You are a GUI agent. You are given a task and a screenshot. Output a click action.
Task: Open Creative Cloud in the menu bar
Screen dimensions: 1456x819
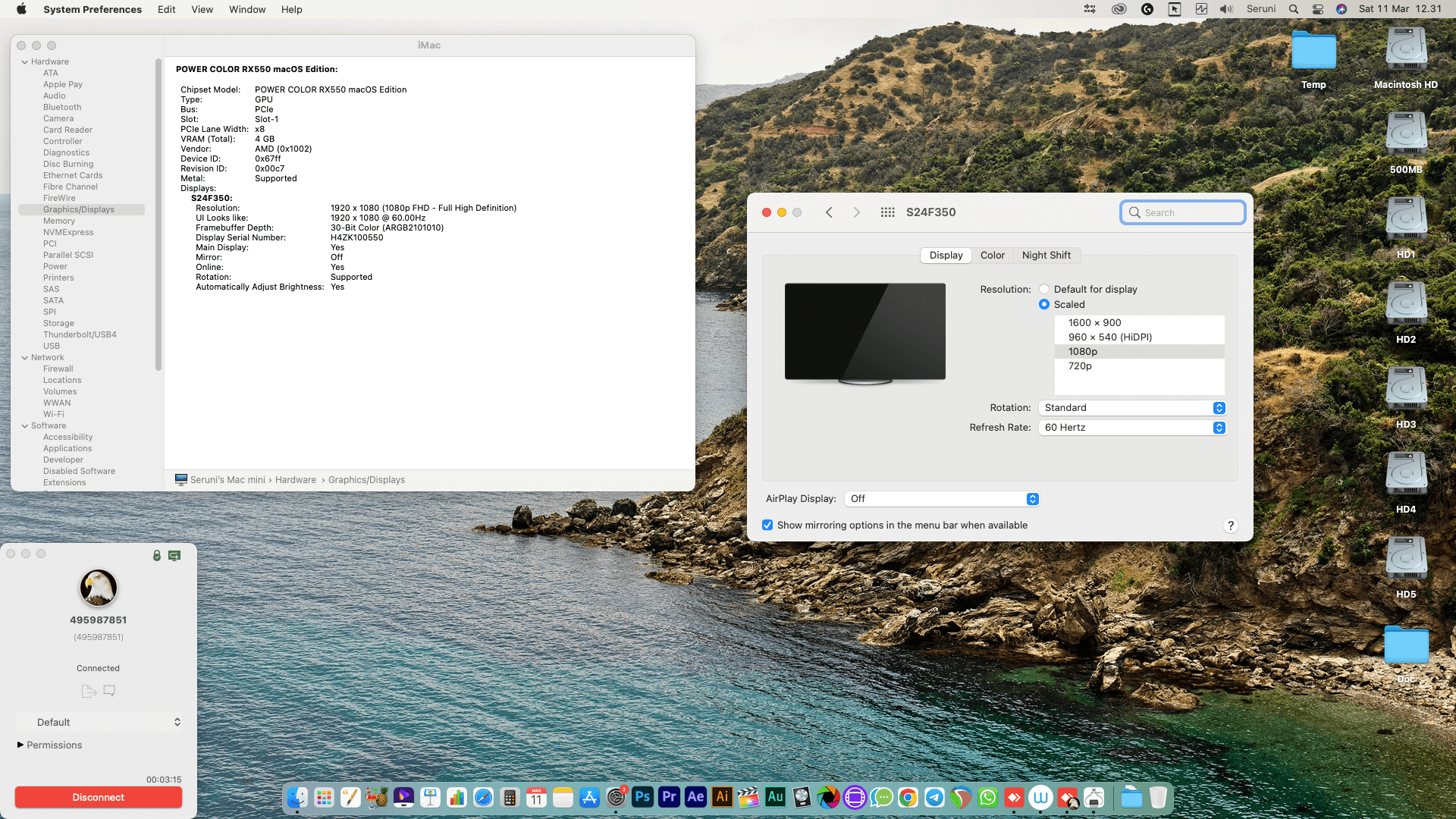1119,9
